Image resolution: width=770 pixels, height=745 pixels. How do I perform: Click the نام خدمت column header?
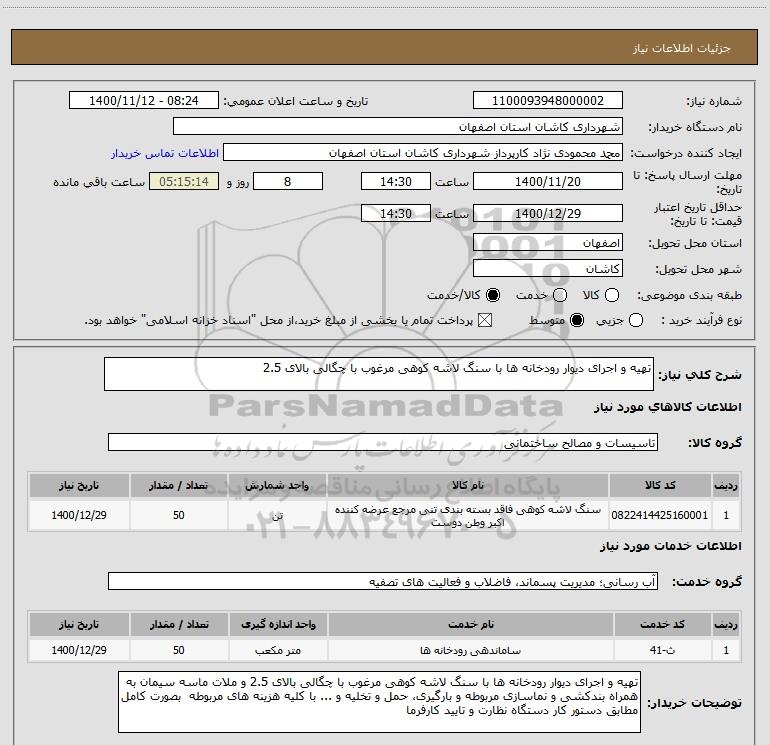470,624
